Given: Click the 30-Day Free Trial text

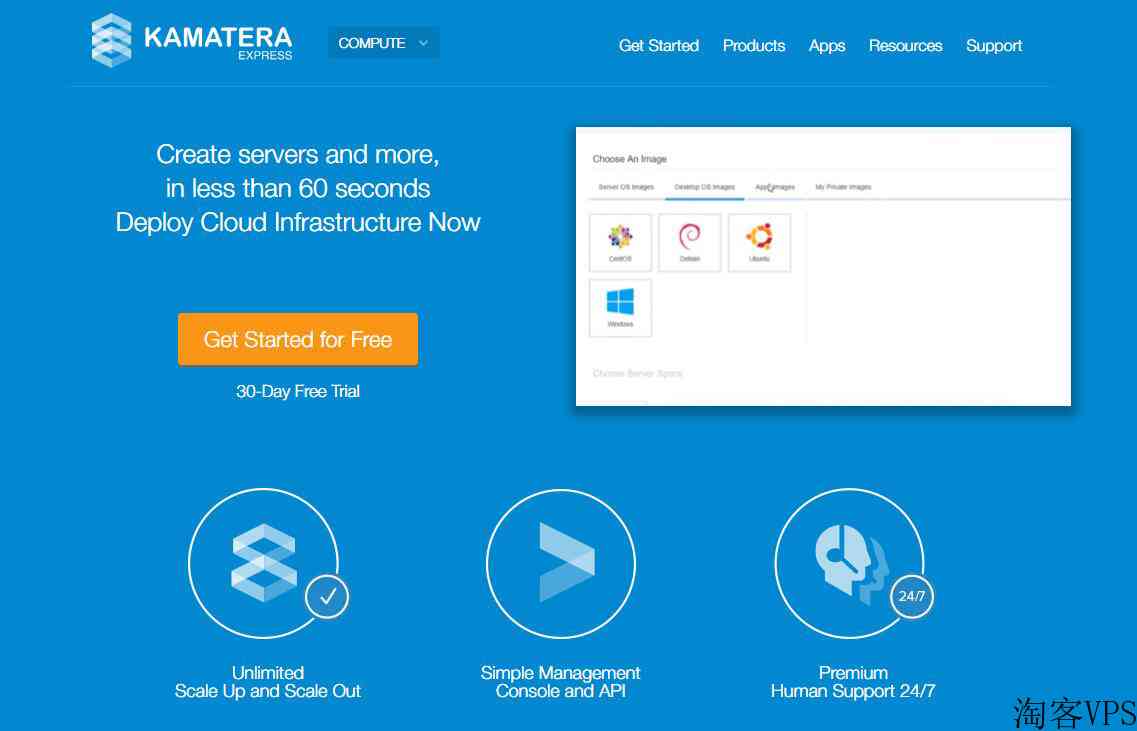Looking at the screenshot, I should click(298, 392).
